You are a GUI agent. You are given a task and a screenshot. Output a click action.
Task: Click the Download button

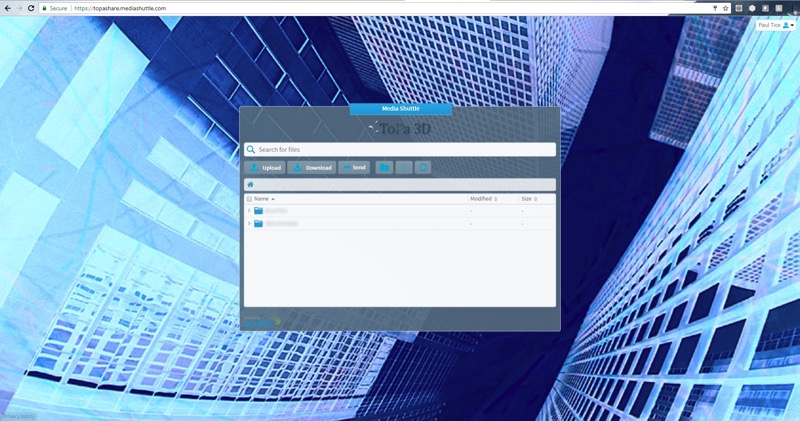[312, 167]
